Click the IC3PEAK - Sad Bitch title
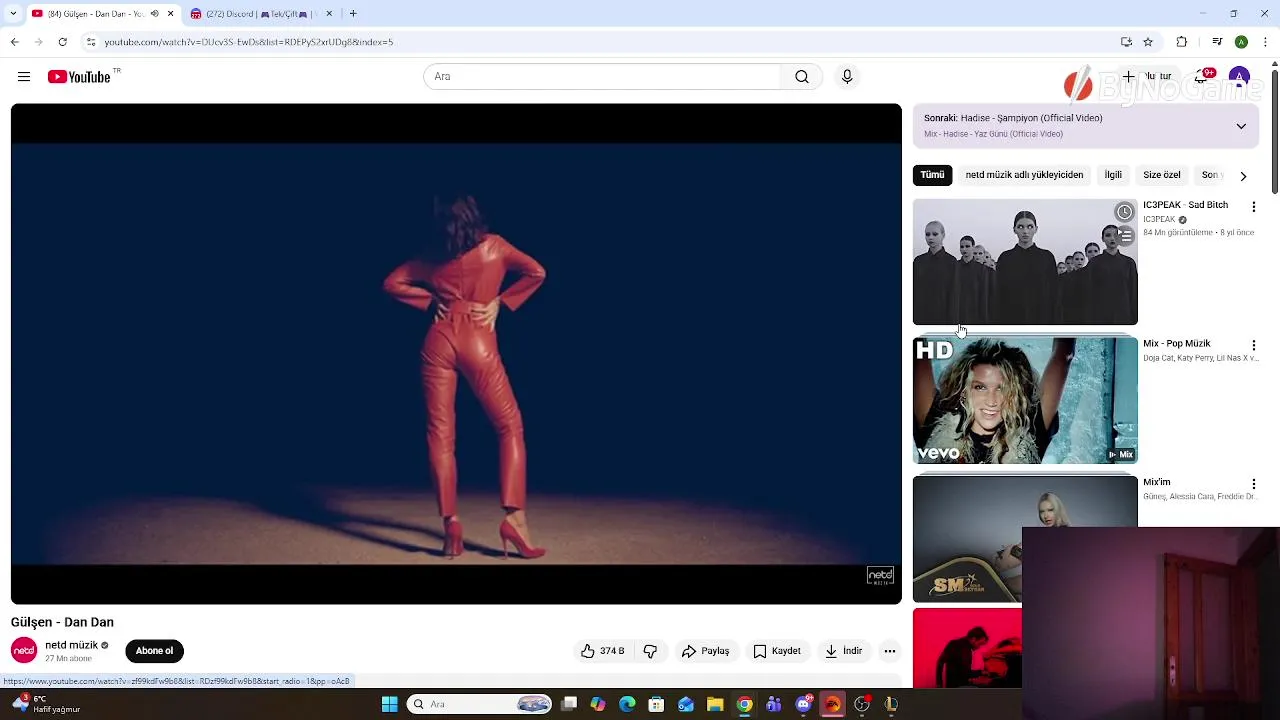 tap(1185, 205)
